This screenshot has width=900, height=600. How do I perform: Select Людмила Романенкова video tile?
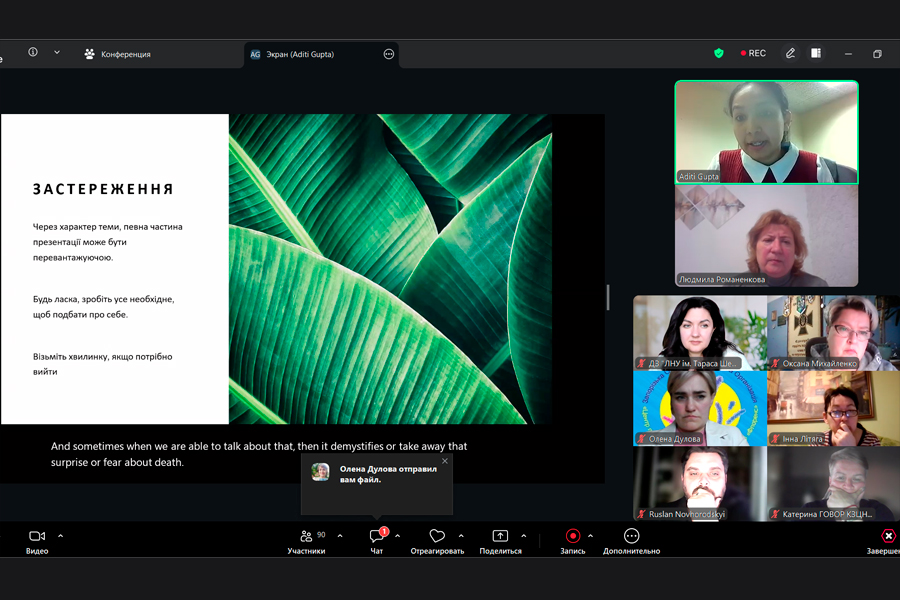pos(766,236)
